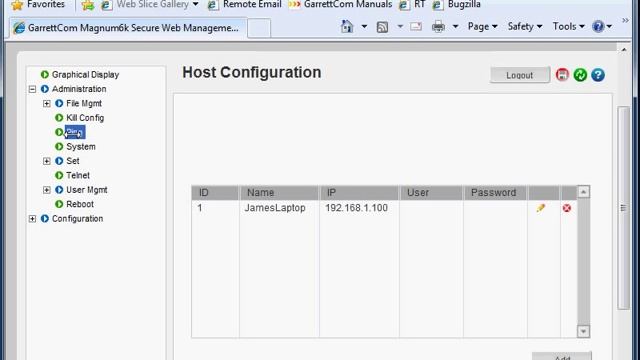Open User Mgmt tree item

click(87, 190)
